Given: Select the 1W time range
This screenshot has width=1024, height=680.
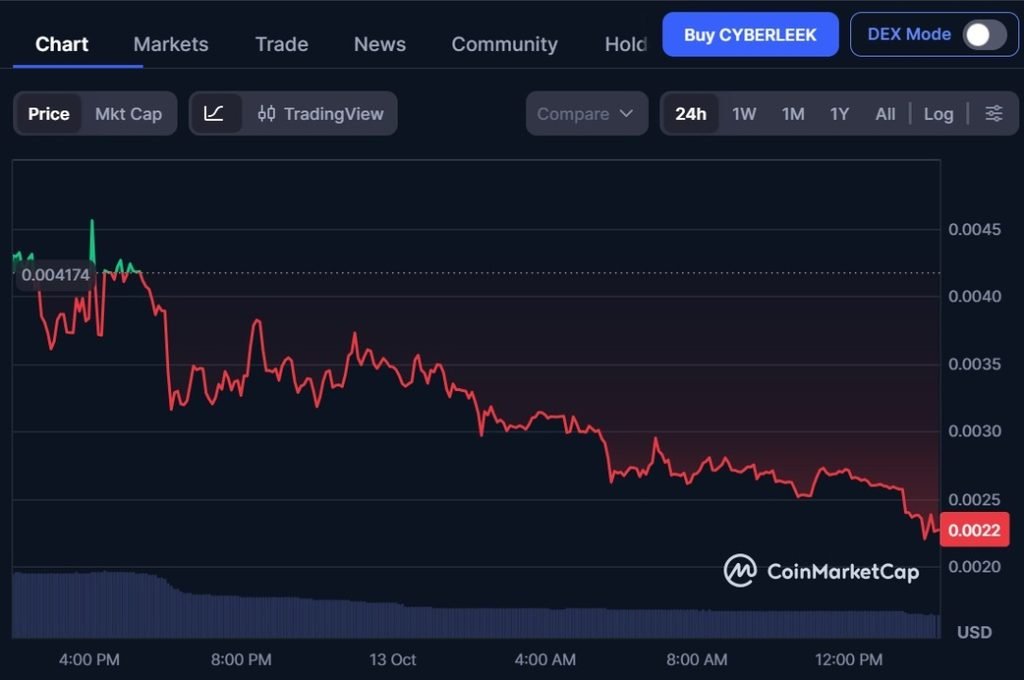Looking at the screenshot, I should [744, 114].
